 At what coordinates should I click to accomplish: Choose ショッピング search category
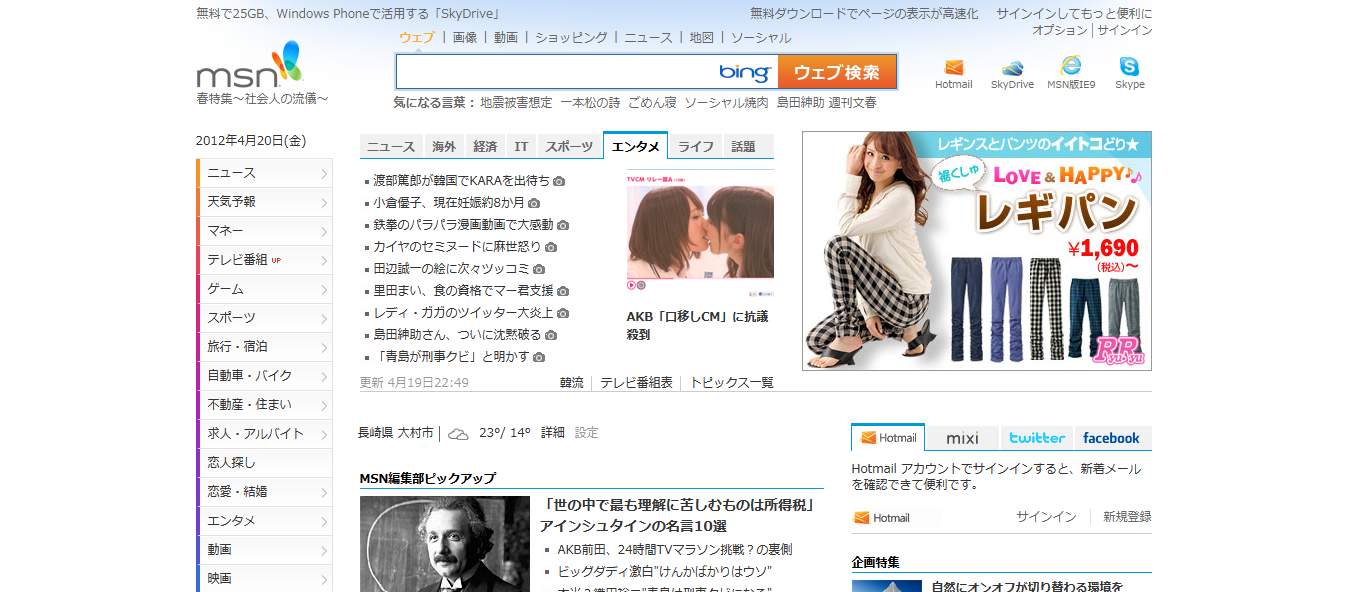click(571, 37)
